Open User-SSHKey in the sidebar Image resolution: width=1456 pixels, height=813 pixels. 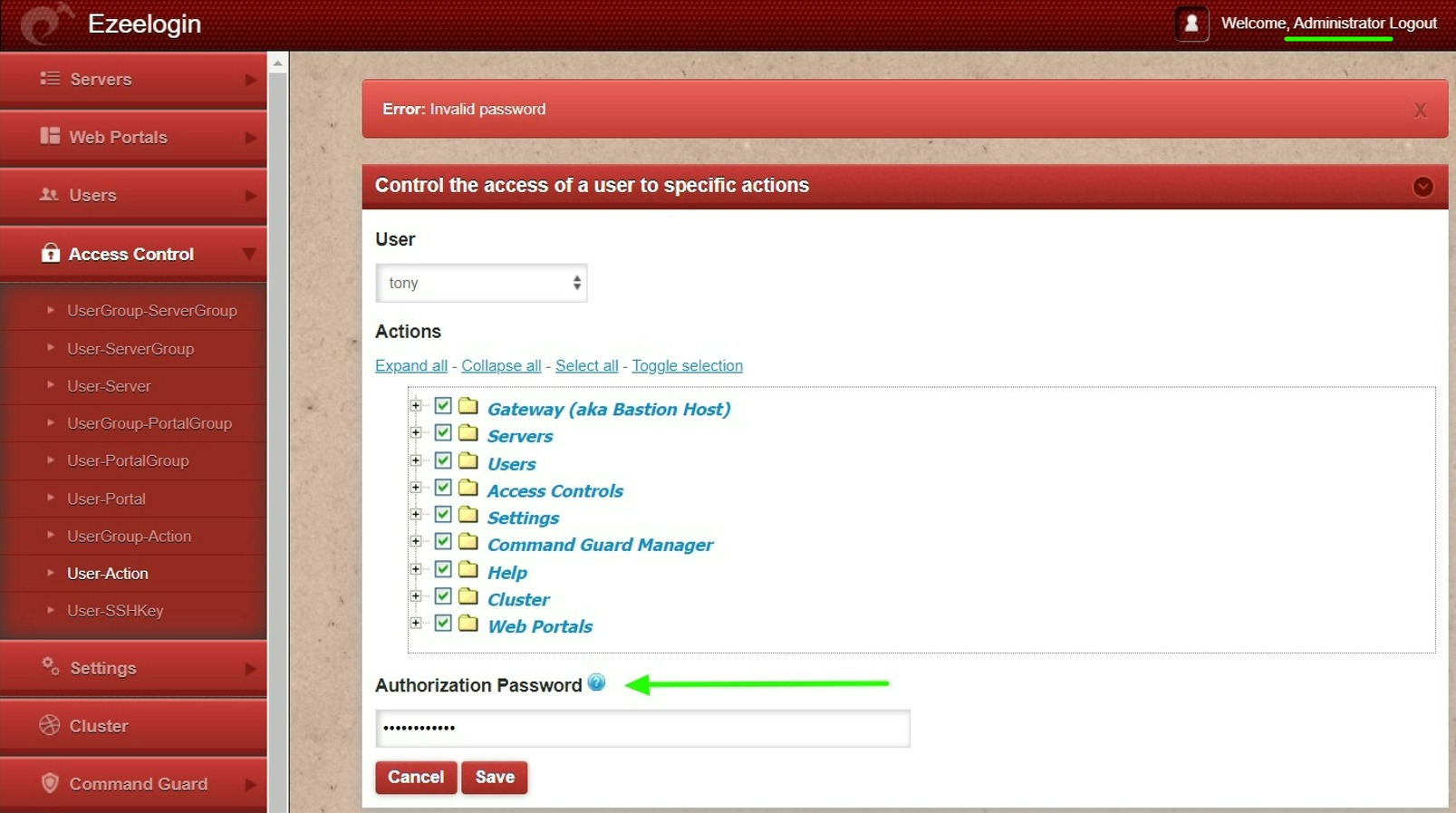[x=115, y=611]
